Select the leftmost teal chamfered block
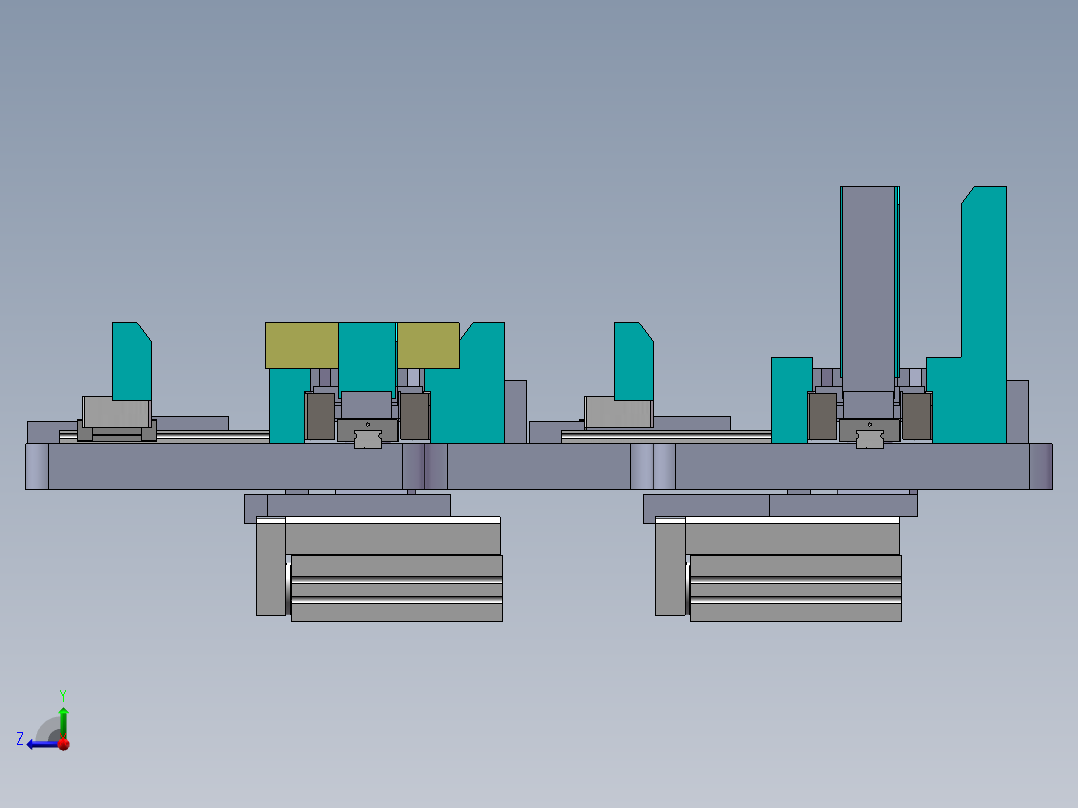 (x=131, y=361)
